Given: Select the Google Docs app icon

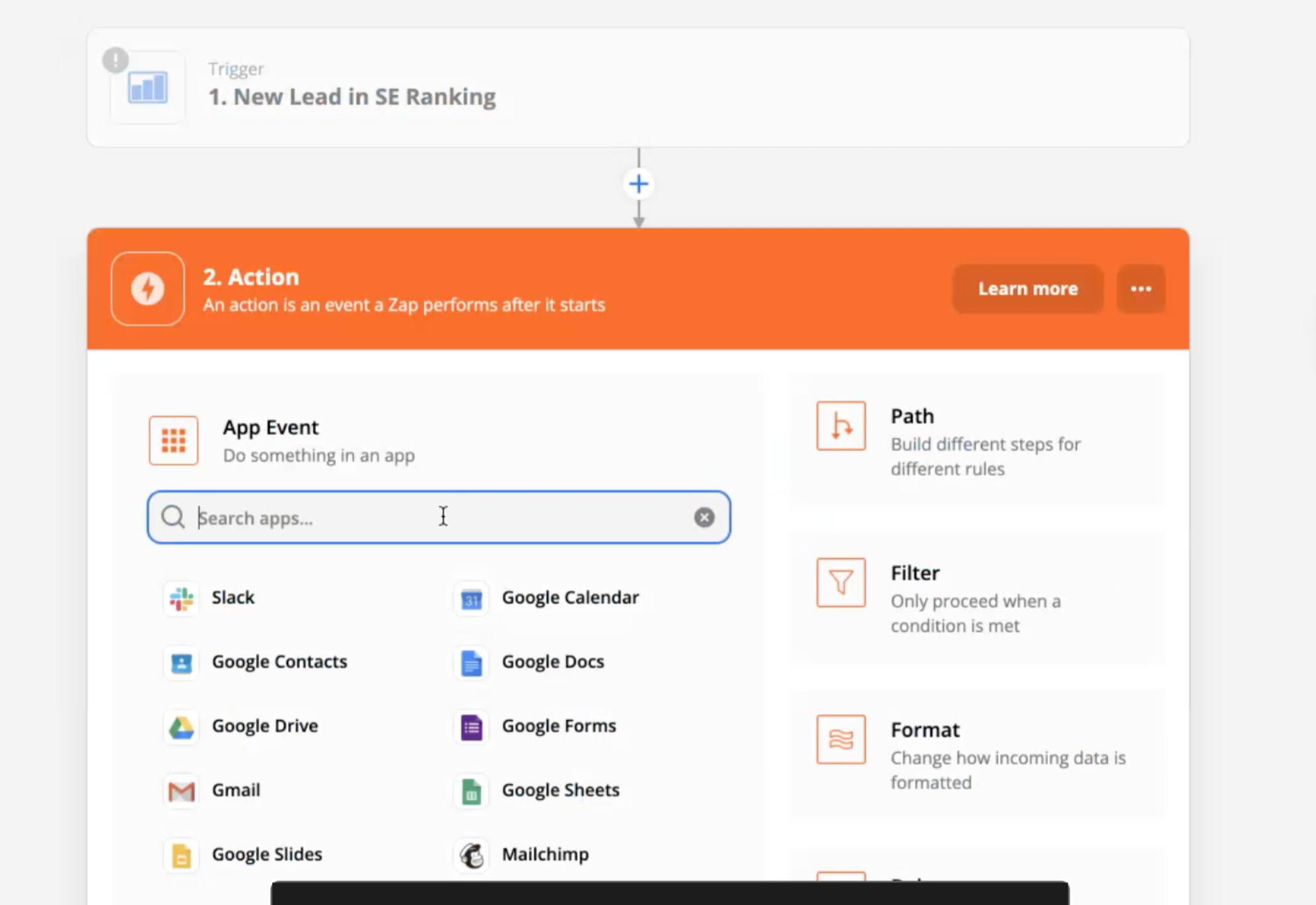Looking at the screenshot, I should [471, 663].
